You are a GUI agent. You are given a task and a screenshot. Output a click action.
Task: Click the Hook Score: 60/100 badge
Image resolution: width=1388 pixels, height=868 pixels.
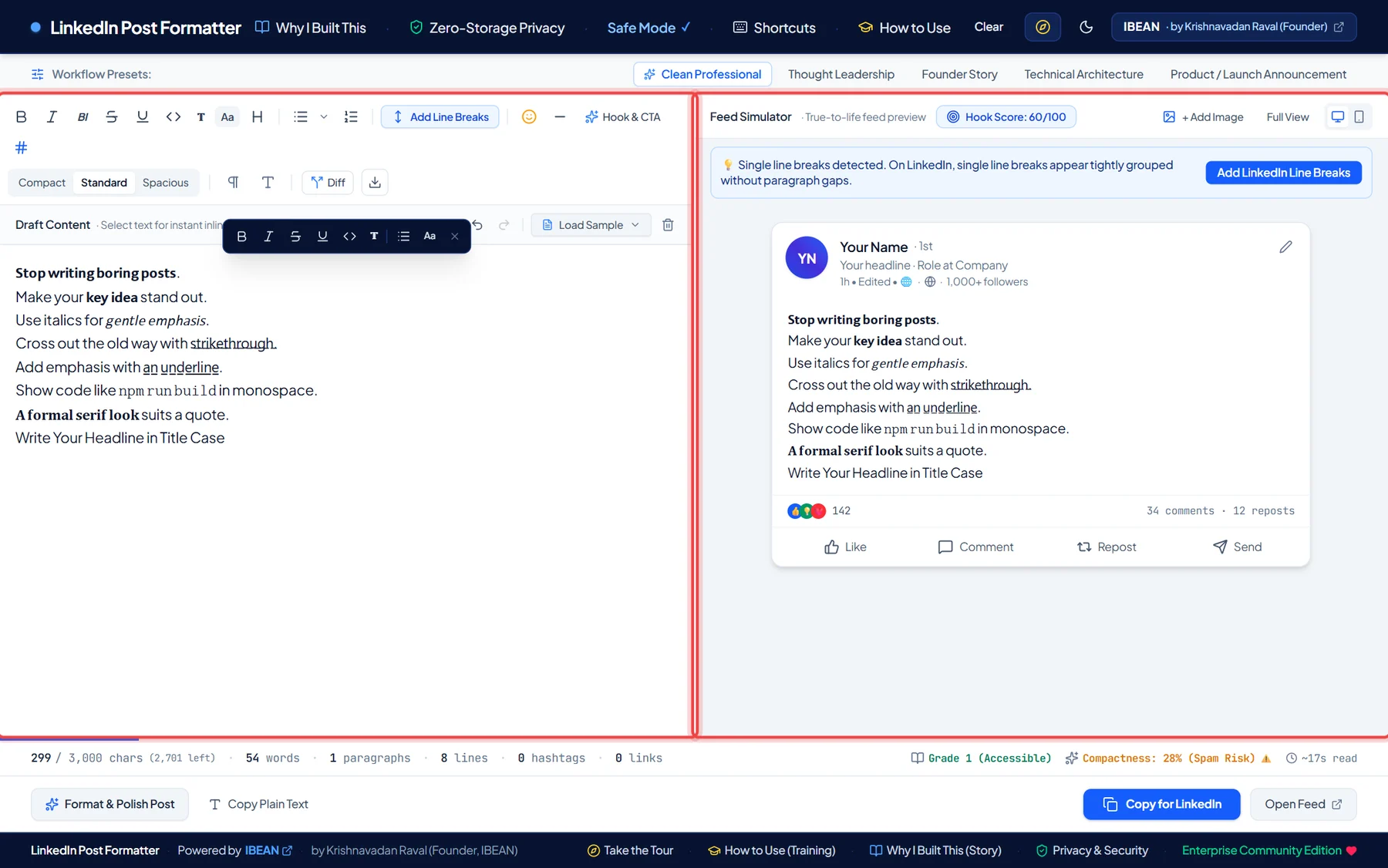click(1006, 117)
